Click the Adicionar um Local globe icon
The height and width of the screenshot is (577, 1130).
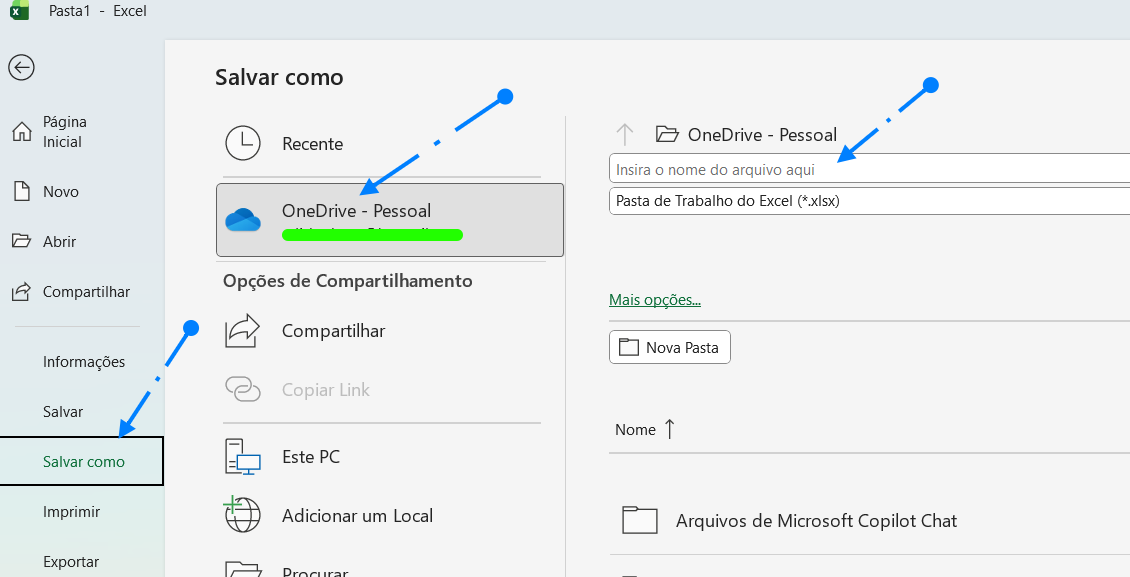coord(243,516)
